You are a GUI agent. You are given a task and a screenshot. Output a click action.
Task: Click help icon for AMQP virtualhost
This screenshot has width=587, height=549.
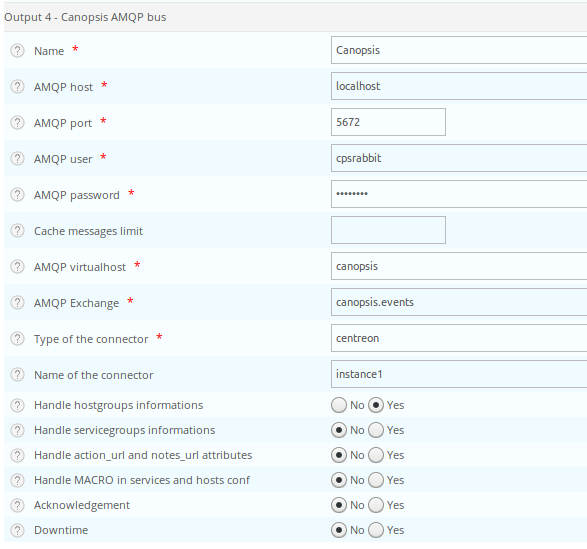click(17, 266)
